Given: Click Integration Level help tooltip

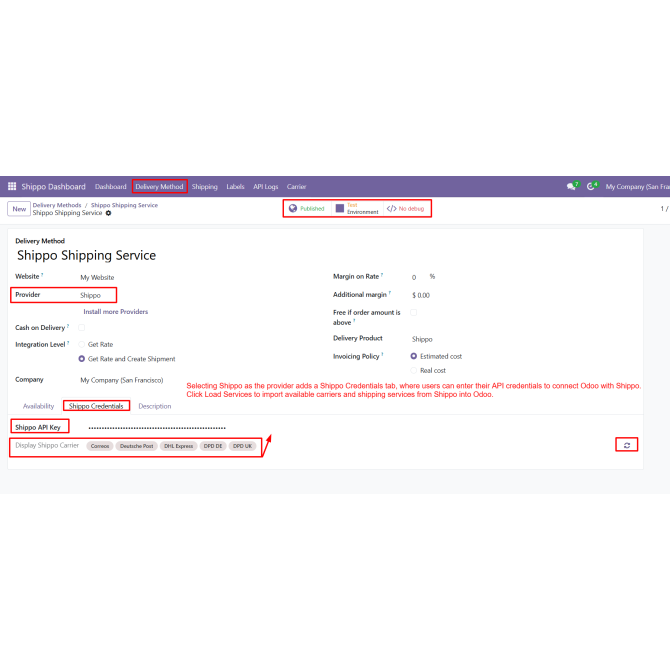Looking at the screenshot, I should point(68,343).
